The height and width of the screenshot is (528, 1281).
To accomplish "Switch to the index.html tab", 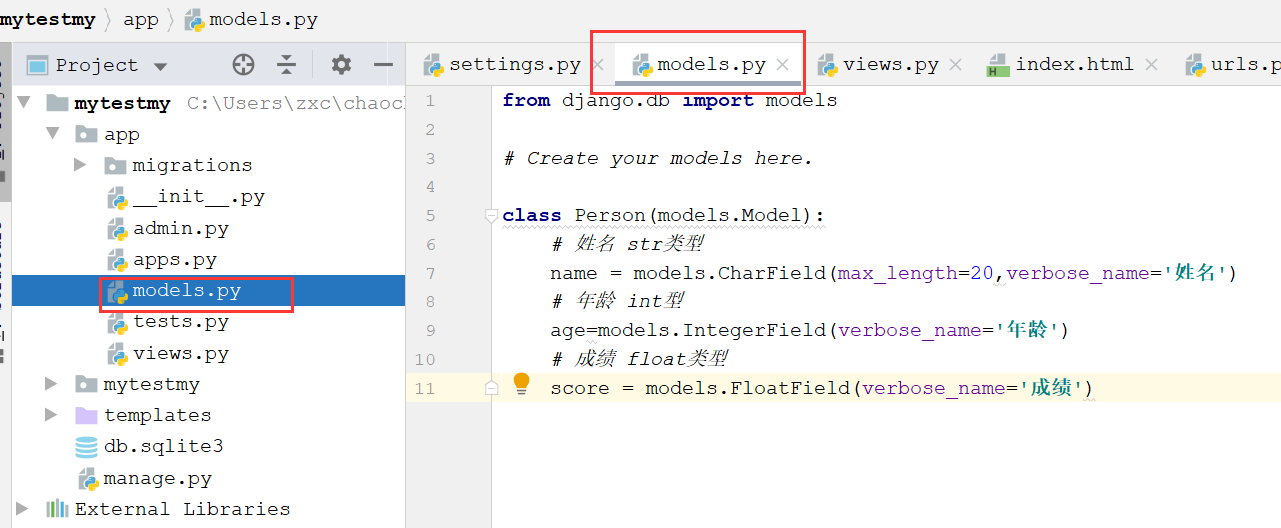I will pyautogui.click(x=1074, y=65).
